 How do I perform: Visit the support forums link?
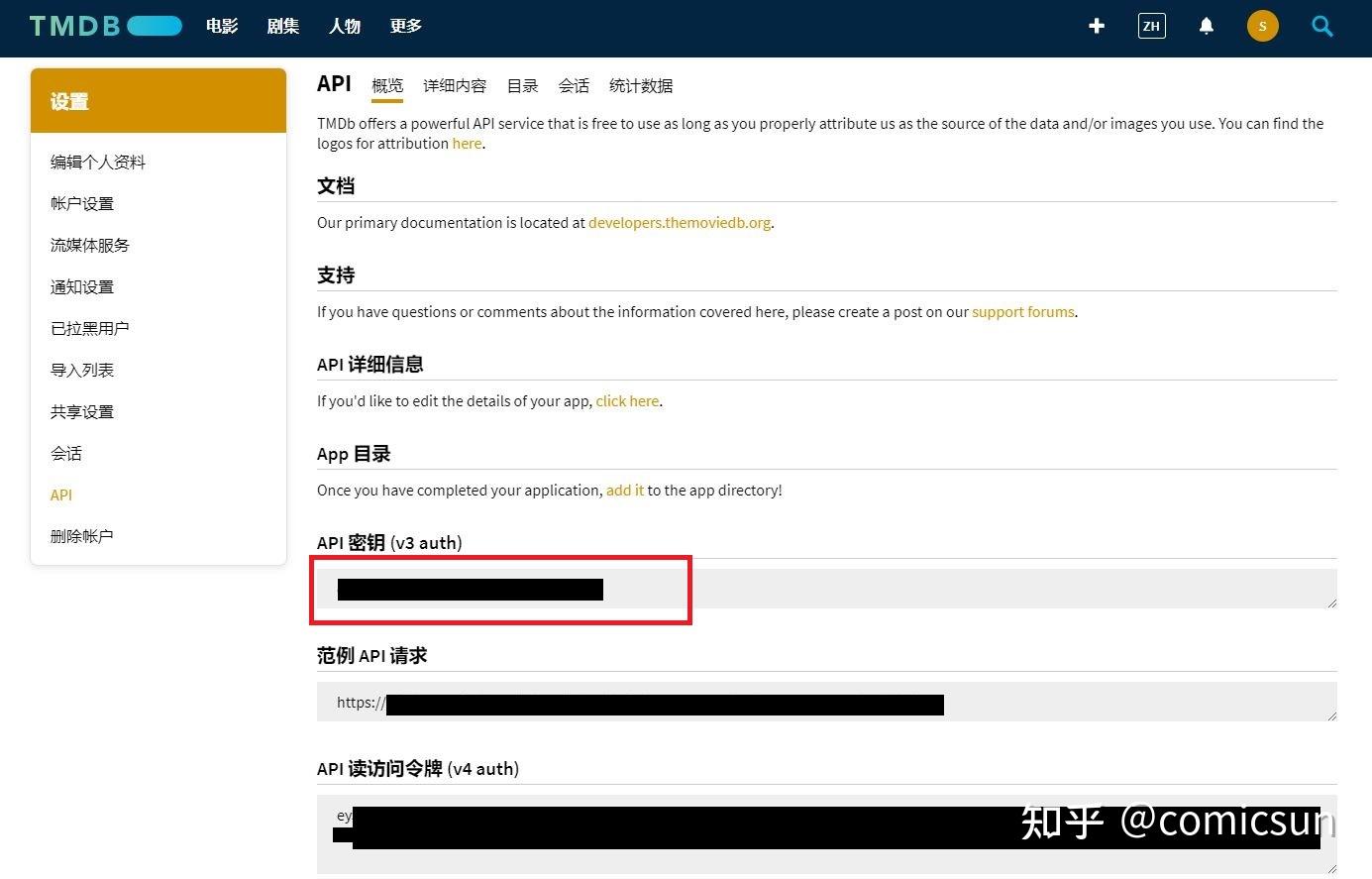[1023, 311]
